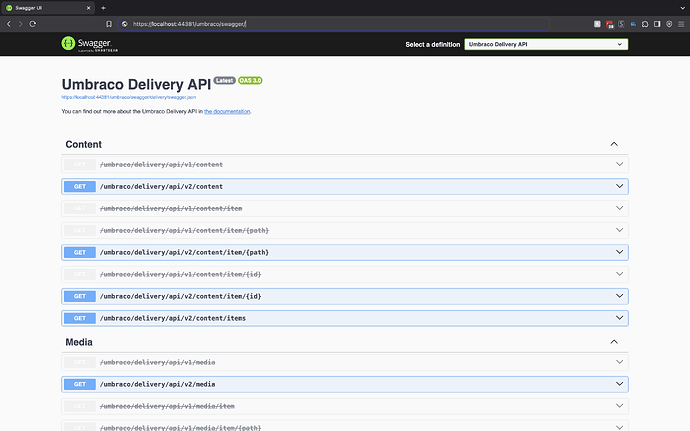Expand v2/content/items chevron
The width and height of the screenshot is (690, 431).
click(619, 318)
